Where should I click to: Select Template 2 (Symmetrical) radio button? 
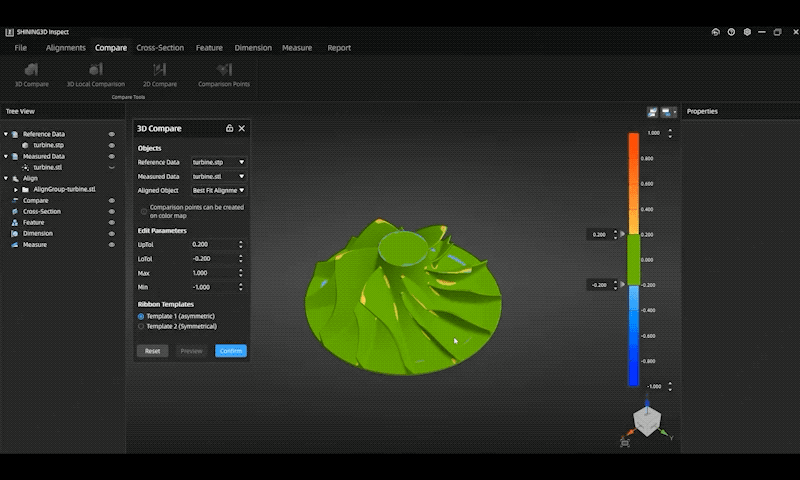coord(141,326)
